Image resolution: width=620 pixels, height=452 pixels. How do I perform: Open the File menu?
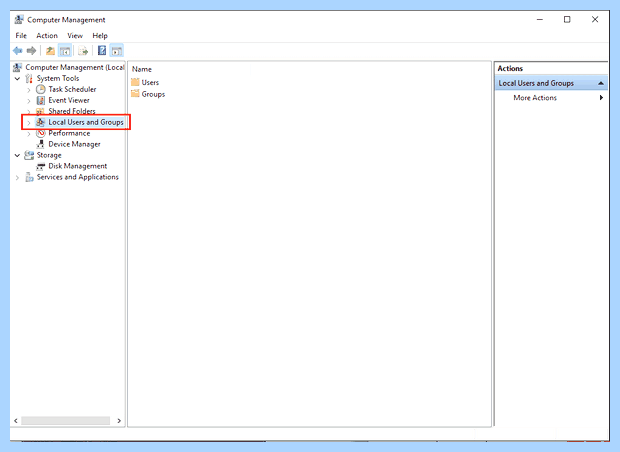[21, 36]
